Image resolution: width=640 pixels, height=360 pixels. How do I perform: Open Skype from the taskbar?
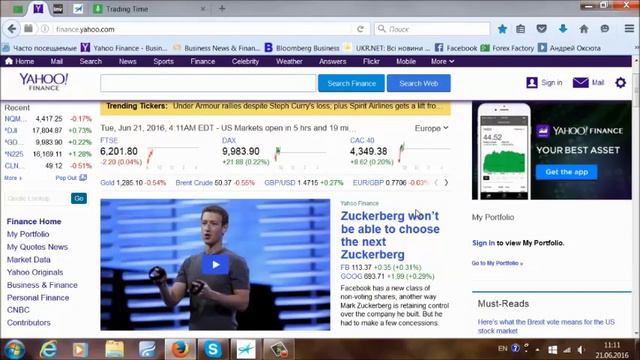(x=213, y=349)
